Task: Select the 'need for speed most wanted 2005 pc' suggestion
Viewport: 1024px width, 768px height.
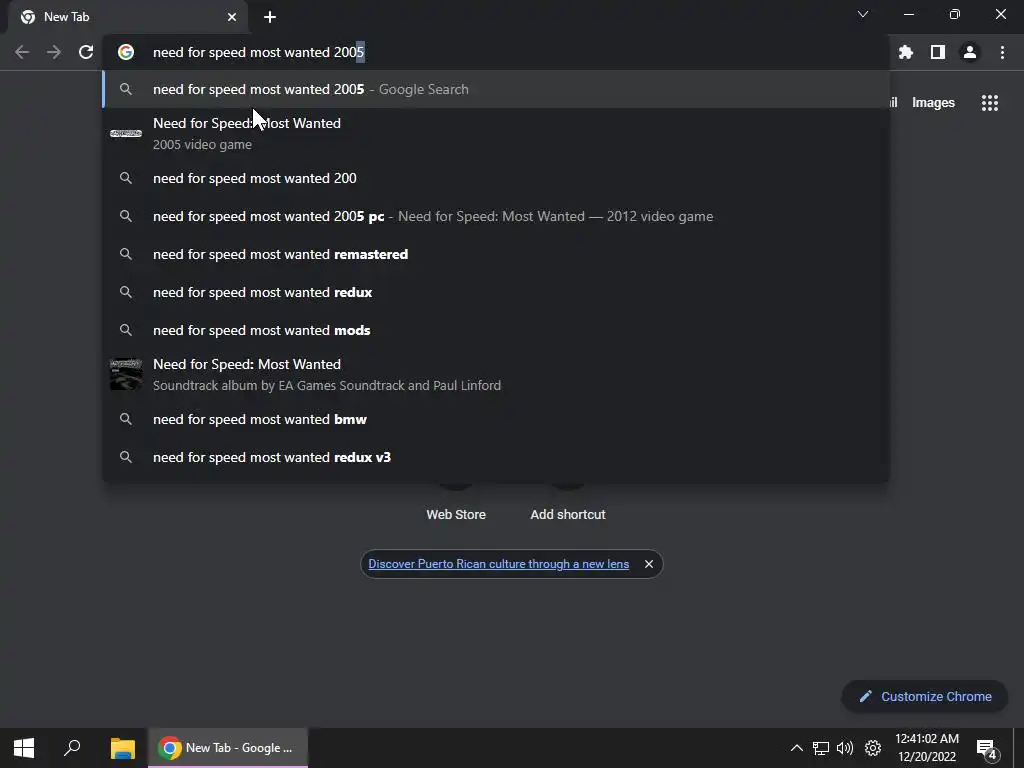Action: (x=496, y=216)
